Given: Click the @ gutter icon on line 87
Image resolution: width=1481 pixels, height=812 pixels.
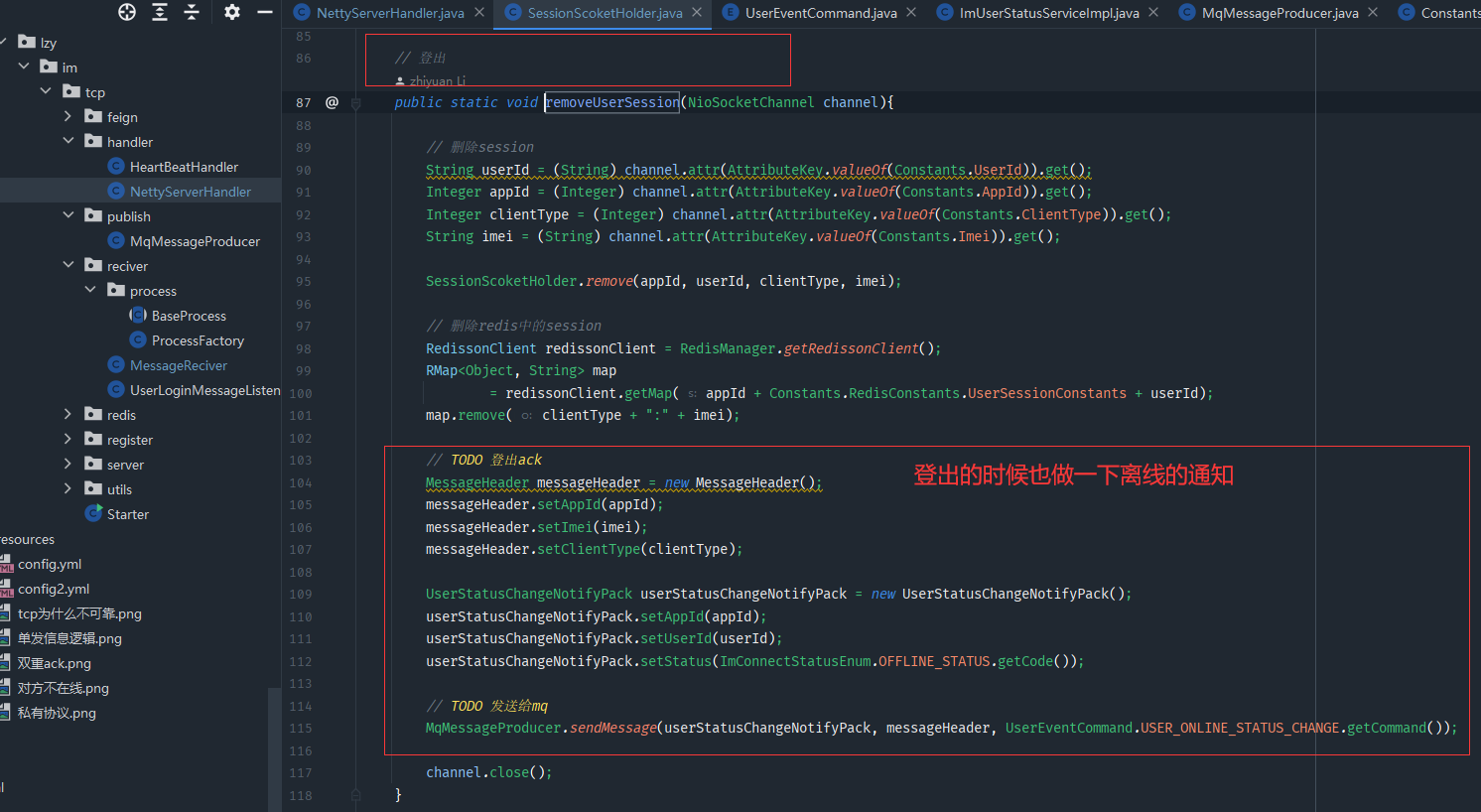Looking at the screenshot, I should pyautogui.click(x=332, y=102).
